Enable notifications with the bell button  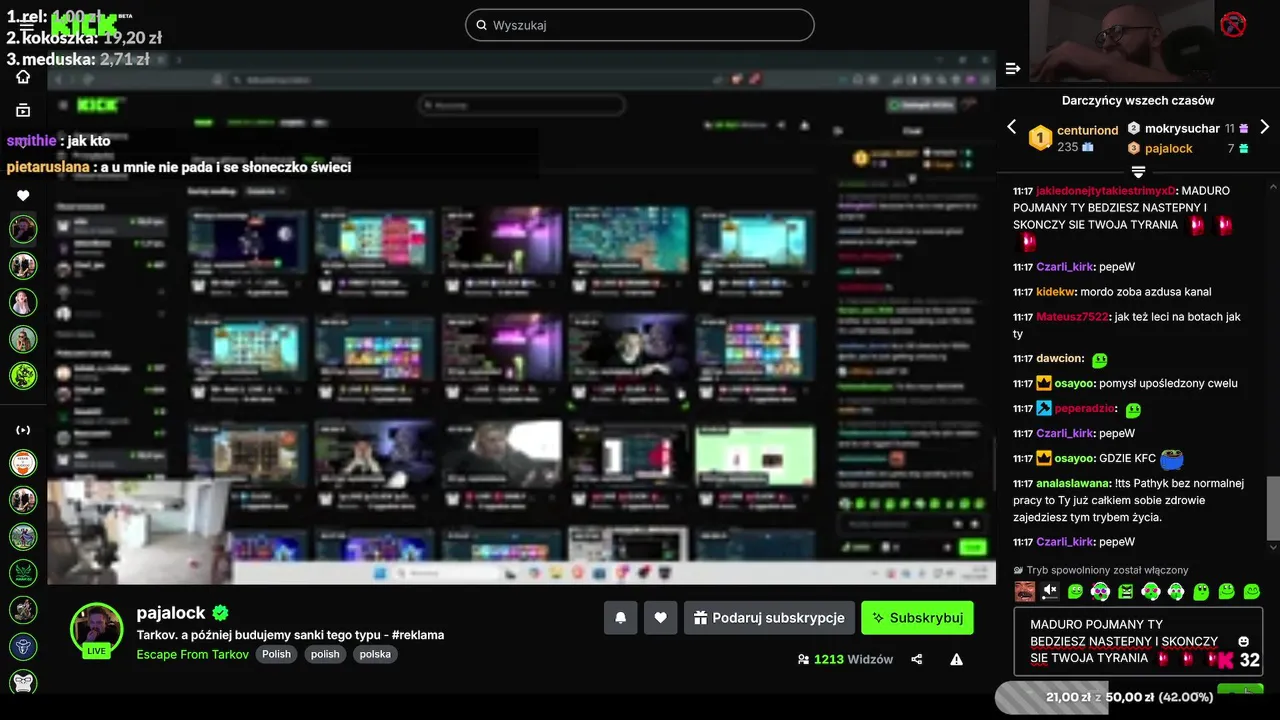point(620,618)
